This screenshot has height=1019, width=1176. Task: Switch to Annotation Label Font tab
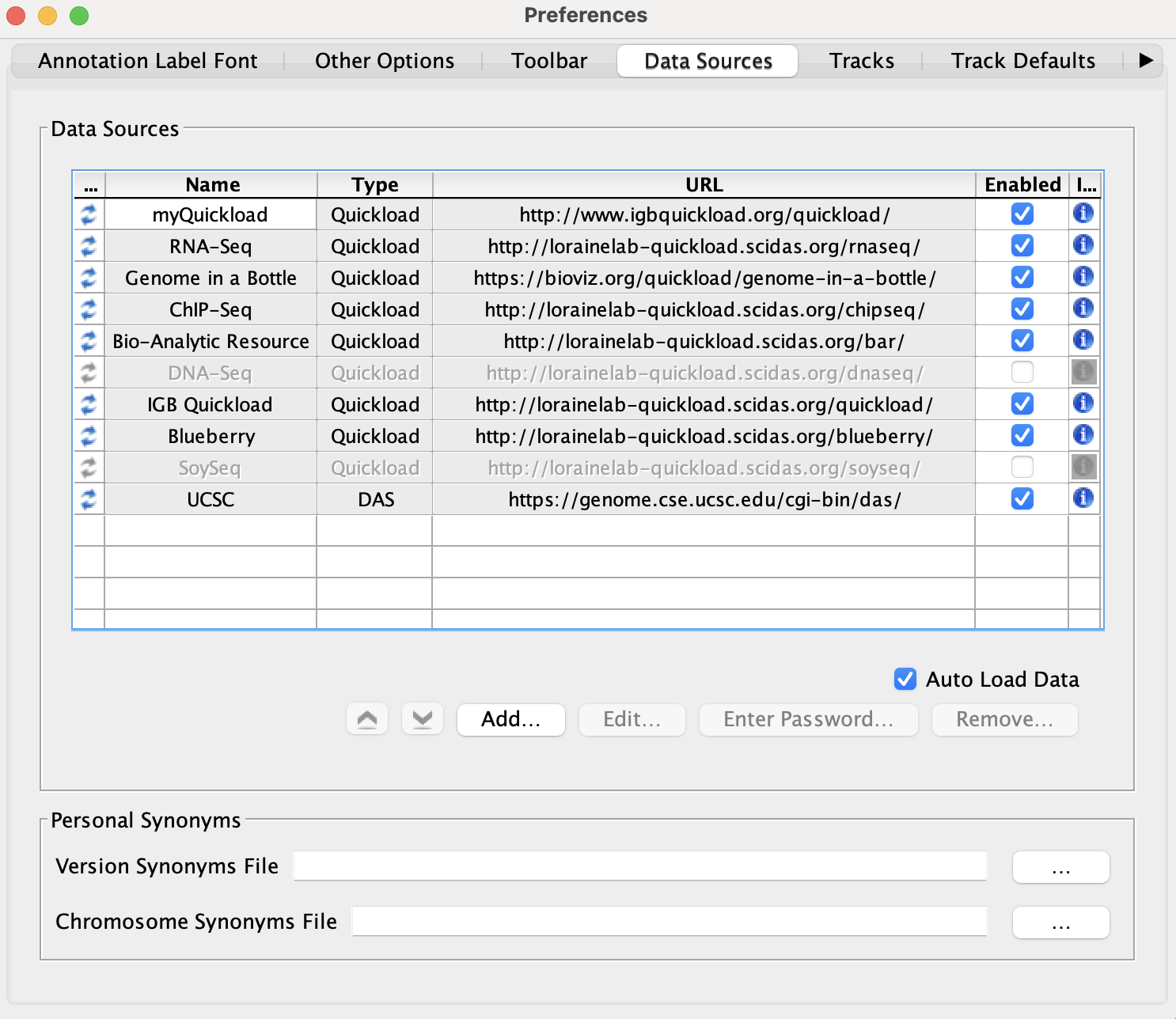tap(148, 61)
